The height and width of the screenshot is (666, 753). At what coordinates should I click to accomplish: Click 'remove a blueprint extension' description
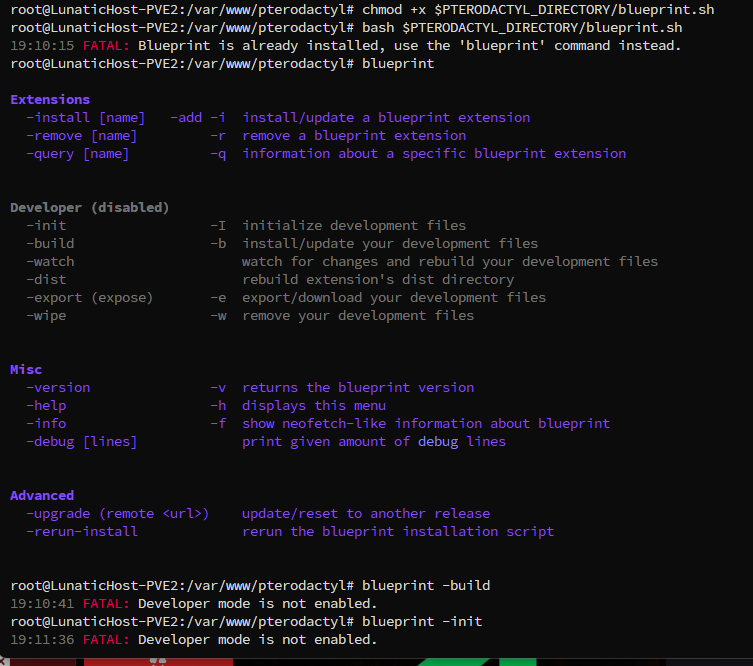[354, 136]
